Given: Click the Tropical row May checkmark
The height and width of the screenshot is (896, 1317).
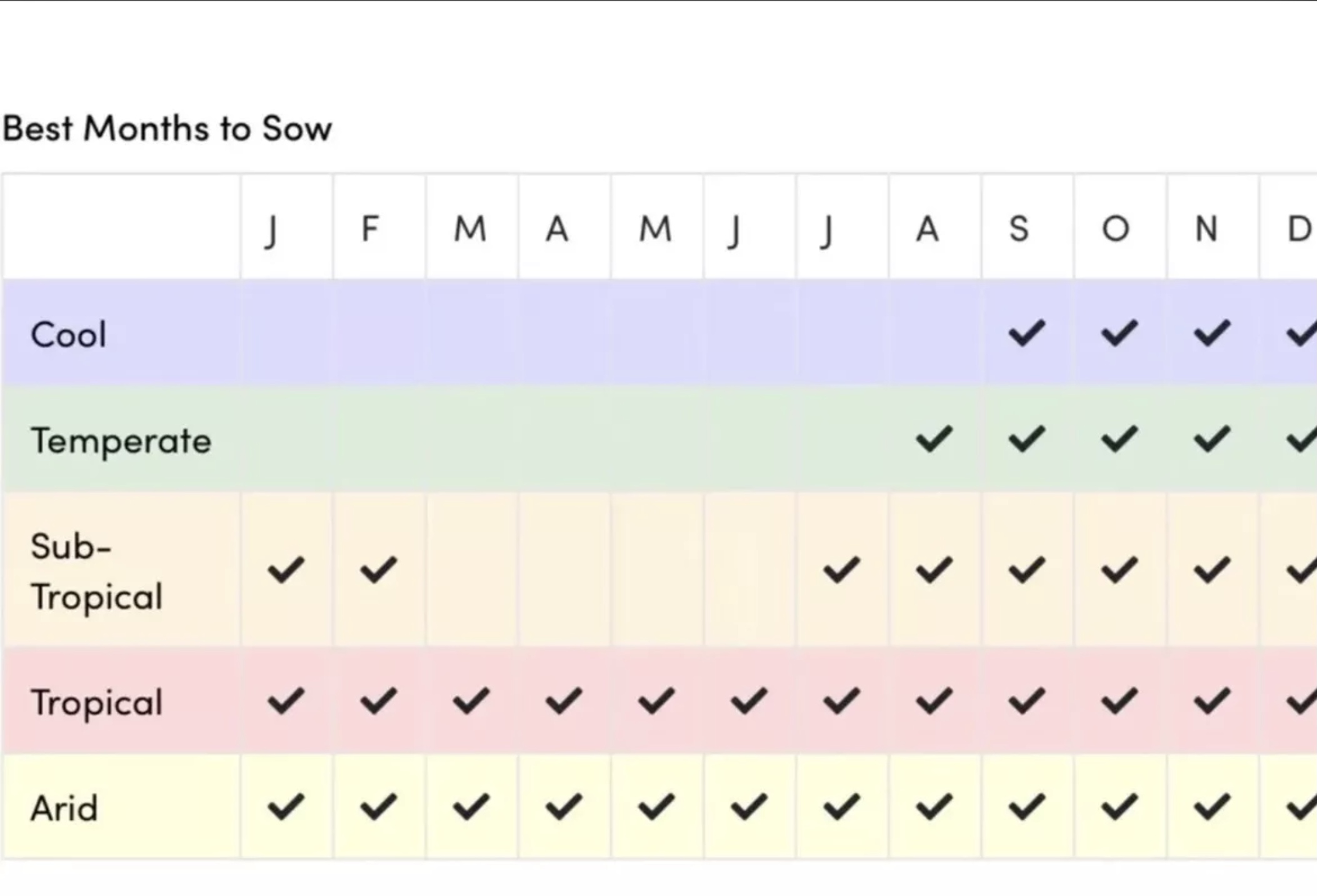Looking at the screenshot, I should click(x=656, y=700).
